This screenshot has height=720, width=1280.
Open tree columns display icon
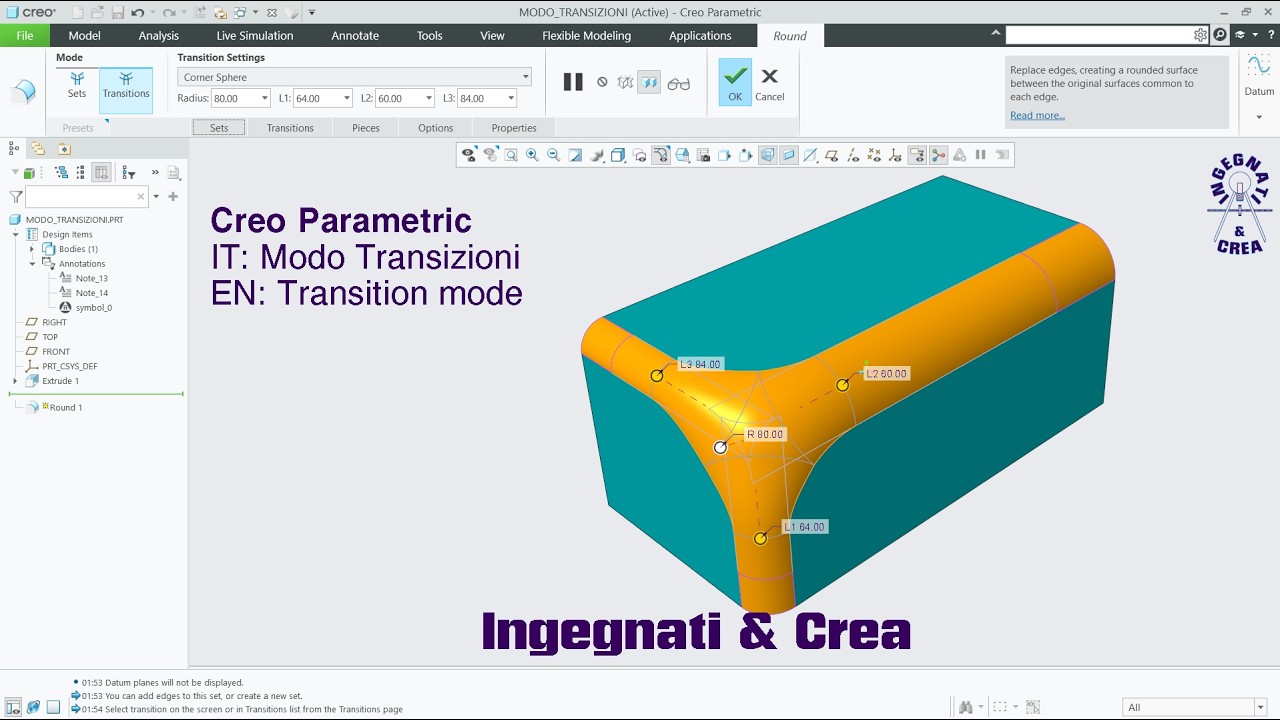point(101,173)
